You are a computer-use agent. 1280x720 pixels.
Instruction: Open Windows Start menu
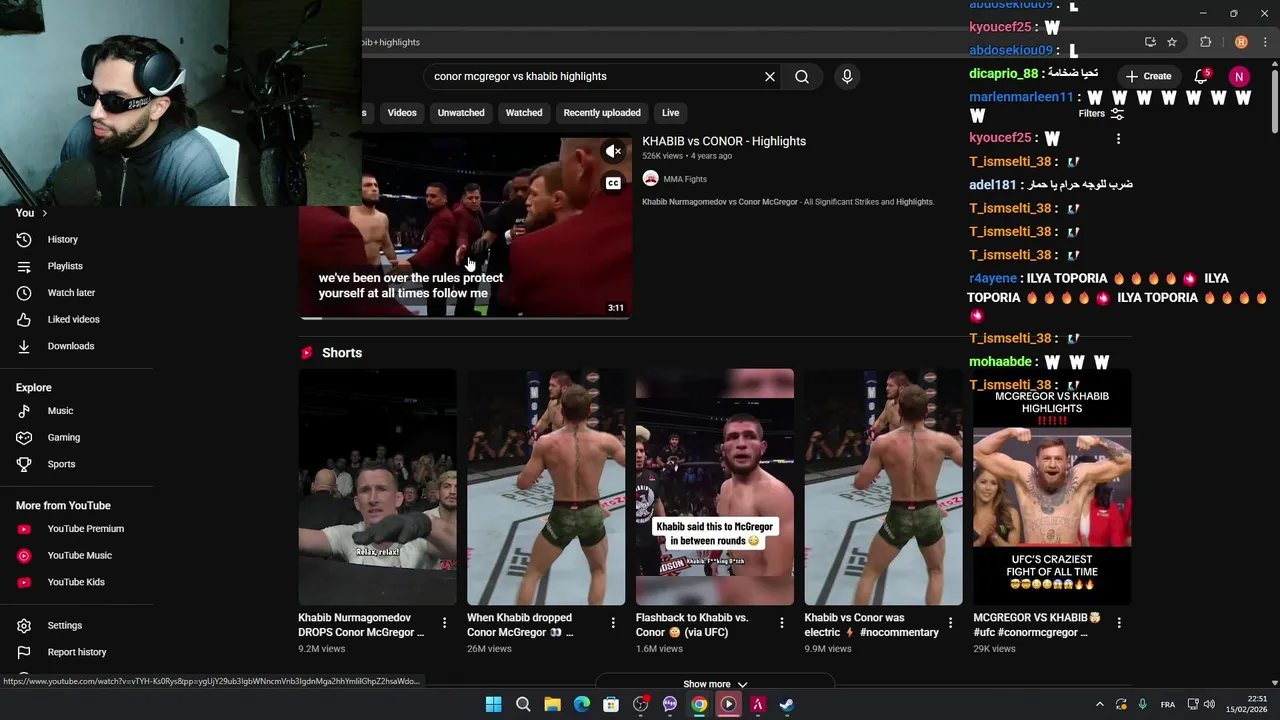click(x=493, y=704)
